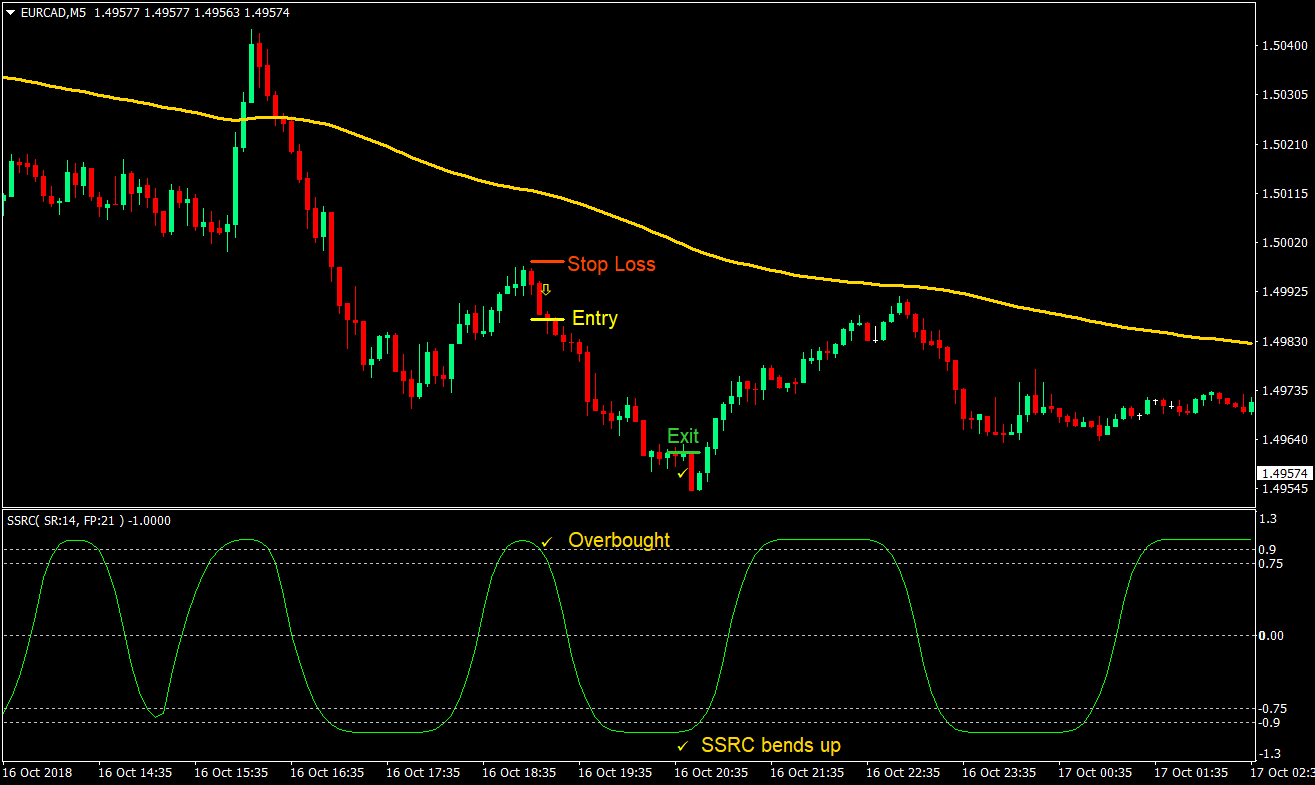This screenshot has width=1315, height=785.
Task: Click the 16 Oct 2018 axis label
Action: pyautogui.click(x=40, y=773)
